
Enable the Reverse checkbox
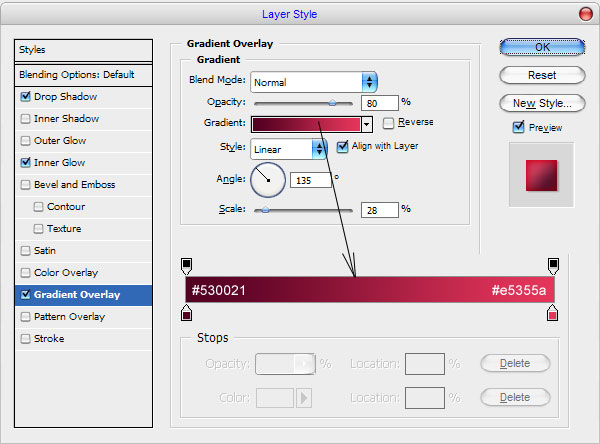[x=388, y=123]
